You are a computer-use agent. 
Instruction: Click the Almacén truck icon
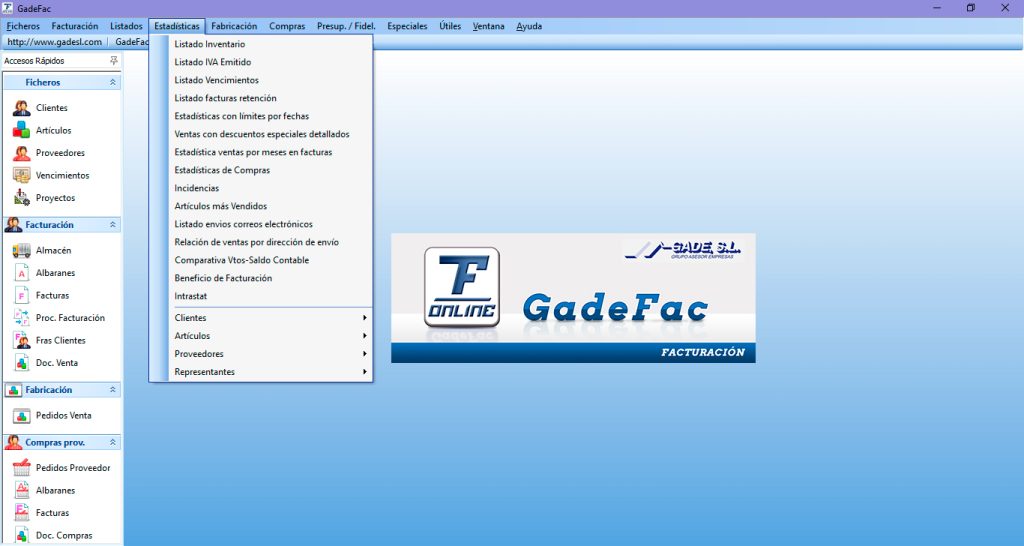coord(22,250)
